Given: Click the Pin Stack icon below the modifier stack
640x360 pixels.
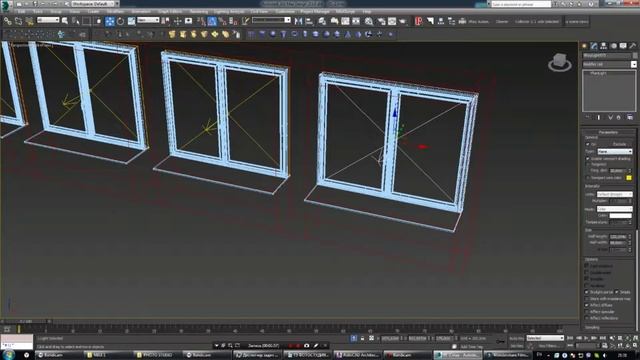Looking at the screenshot, I should point(587,118).
